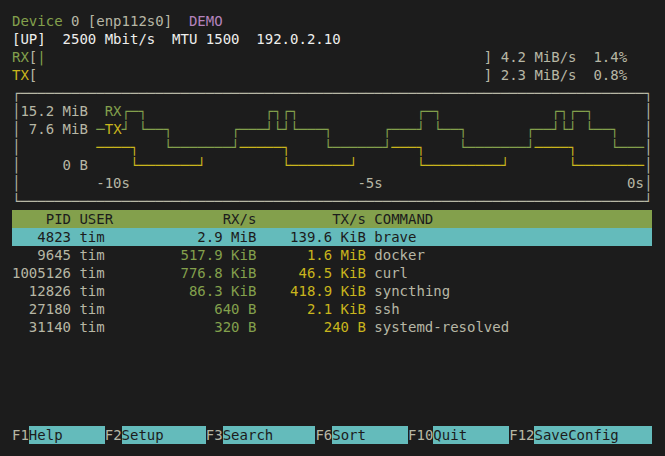Select the syncthing process row

click(x=332, y=291)
